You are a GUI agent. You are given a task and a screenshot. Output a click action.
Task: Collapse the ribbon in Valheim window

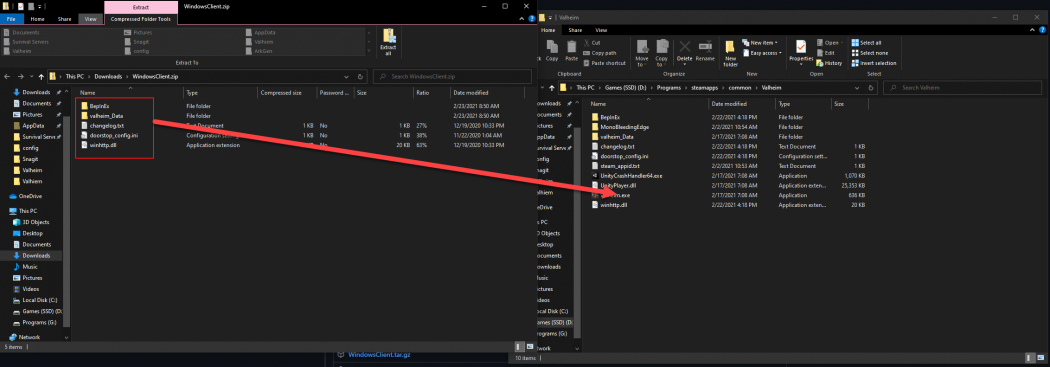tap(1033, 30)
